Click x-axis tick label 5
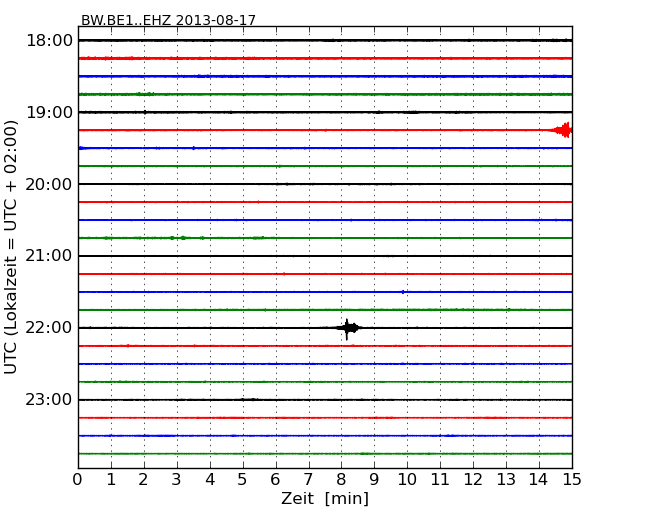 tap(243, 479)
